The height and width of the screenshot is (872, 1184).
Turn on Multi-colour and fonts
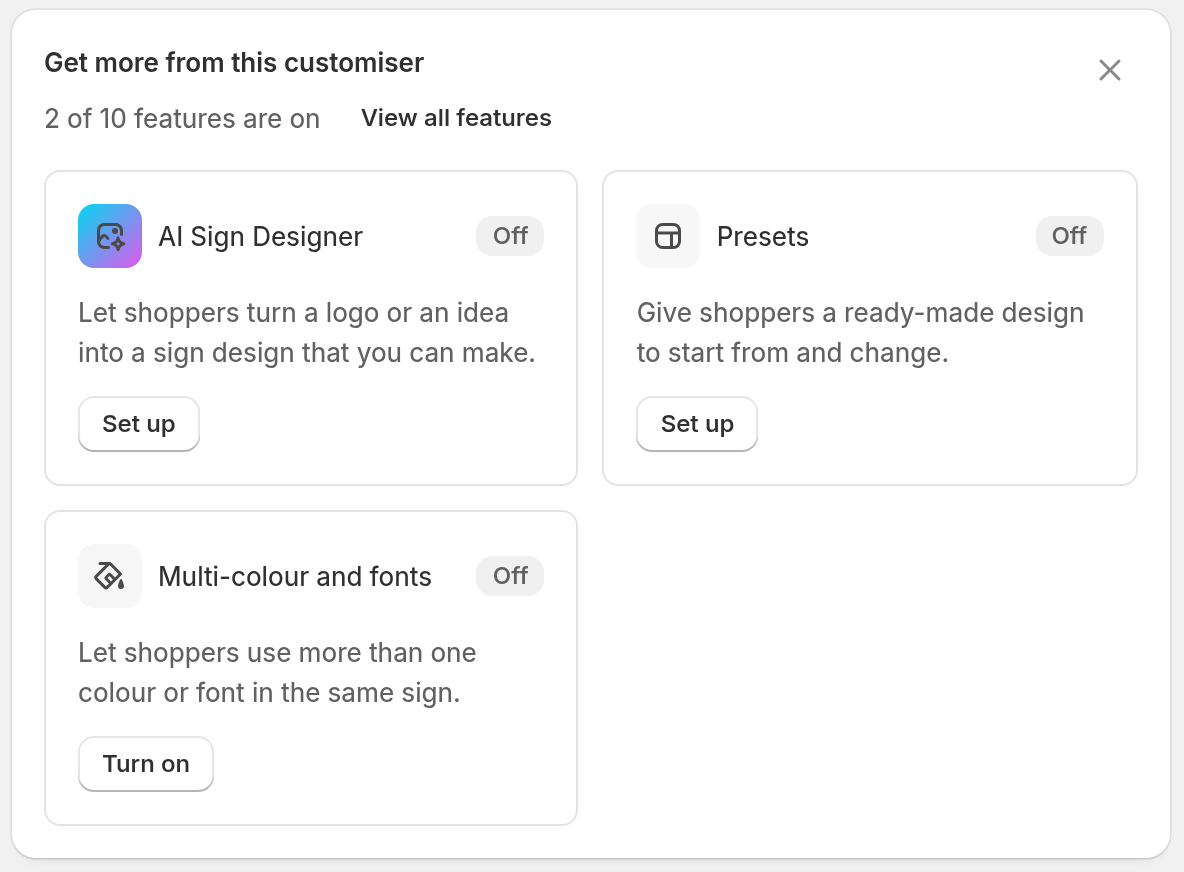(146, 763)
